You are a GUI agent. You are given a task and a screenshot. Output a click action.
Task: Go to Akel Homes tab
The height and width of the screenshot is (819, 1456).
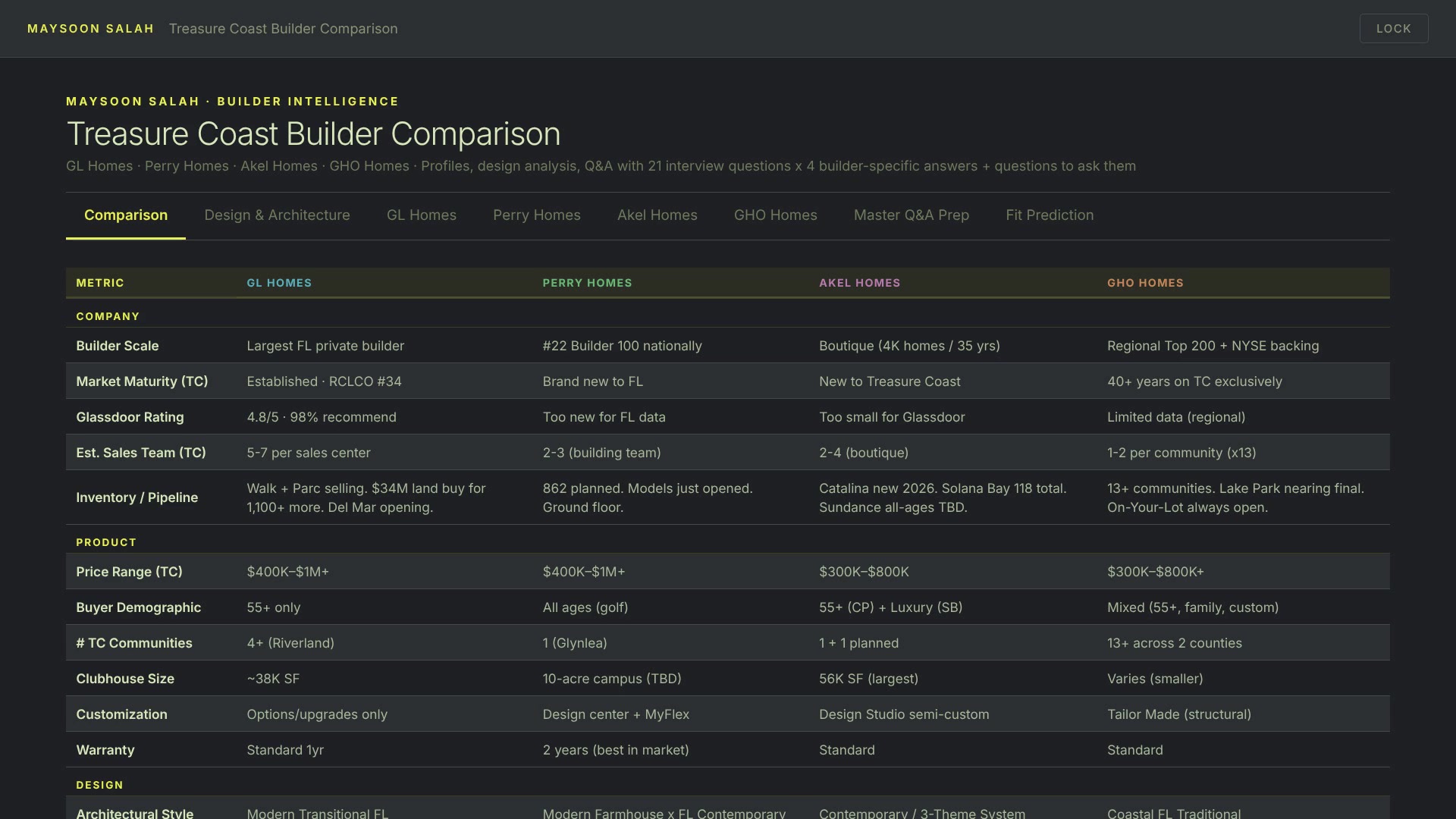tap(657, 215)
